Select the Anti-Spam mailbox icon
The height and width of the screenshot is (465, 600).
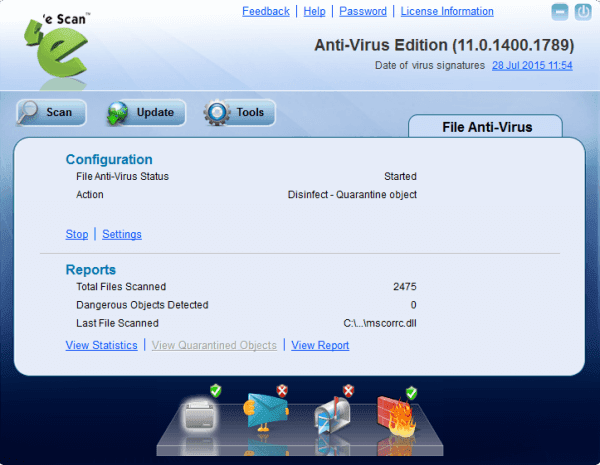point(332,415)
